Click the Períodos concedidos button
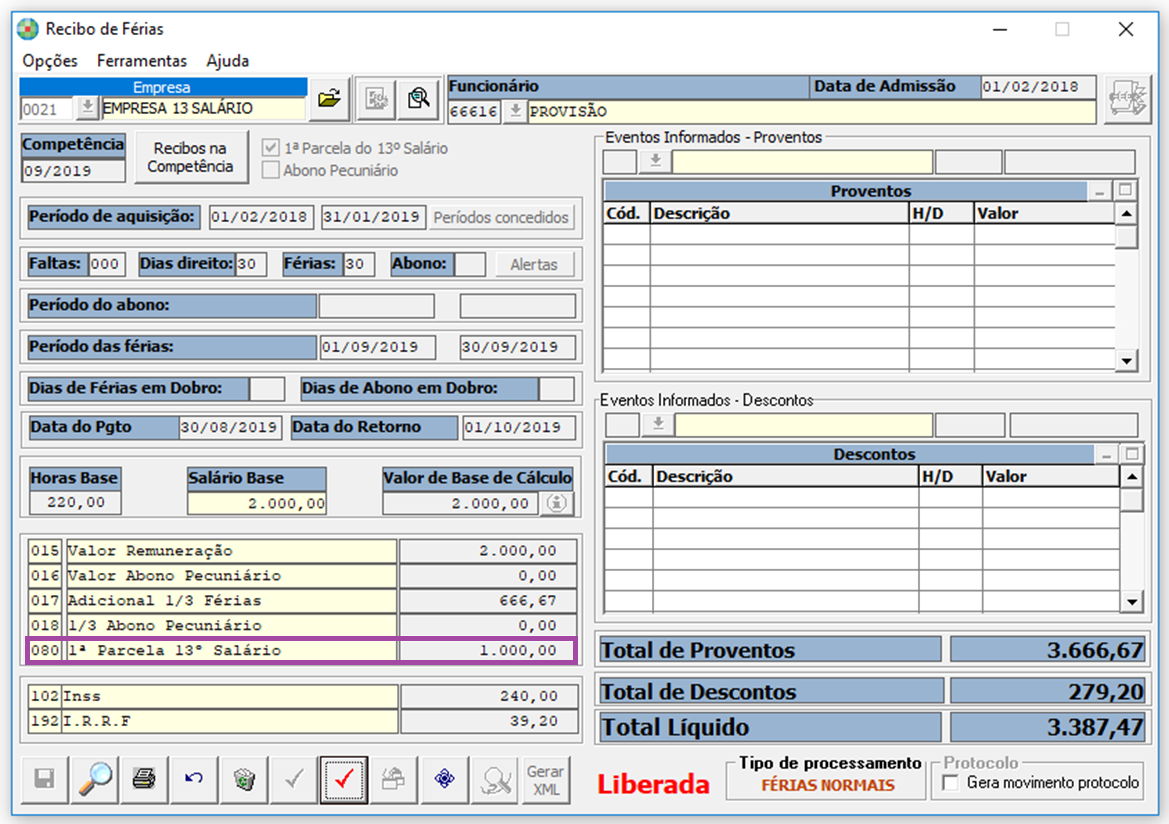This screenshot has width=1169, height=824. pos(501,218)
